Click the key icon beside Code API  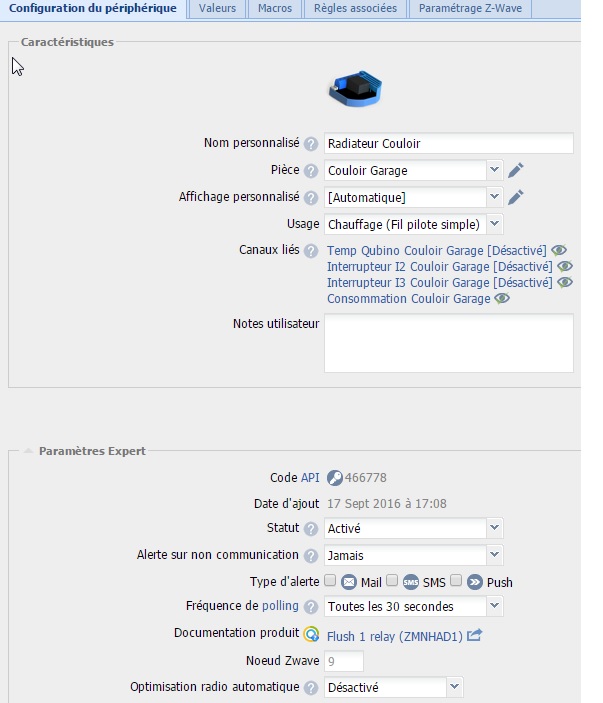click(x=334, y=478)
